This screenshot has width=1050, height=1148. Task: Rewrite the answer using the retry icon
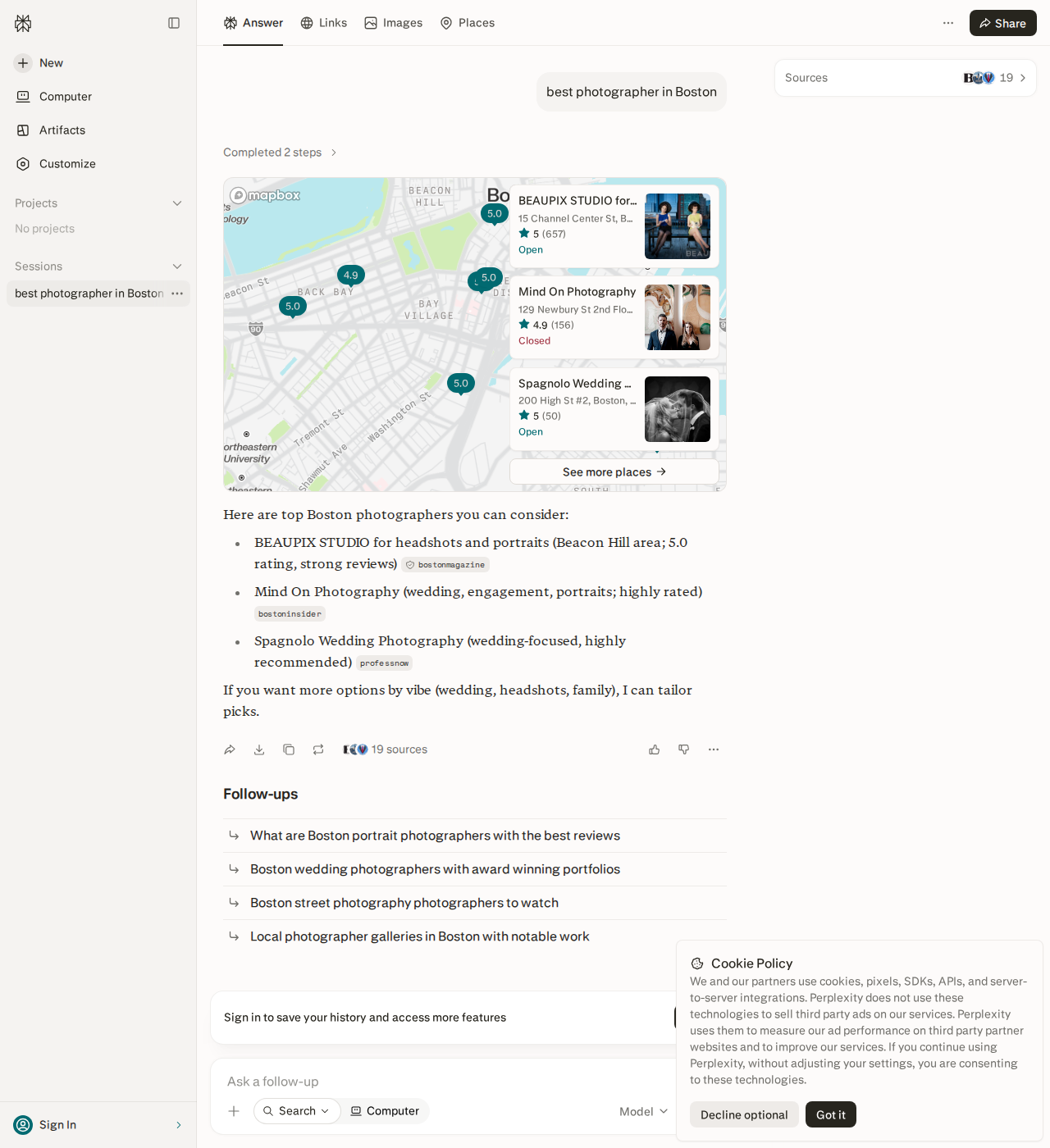(x=318, y=749)
